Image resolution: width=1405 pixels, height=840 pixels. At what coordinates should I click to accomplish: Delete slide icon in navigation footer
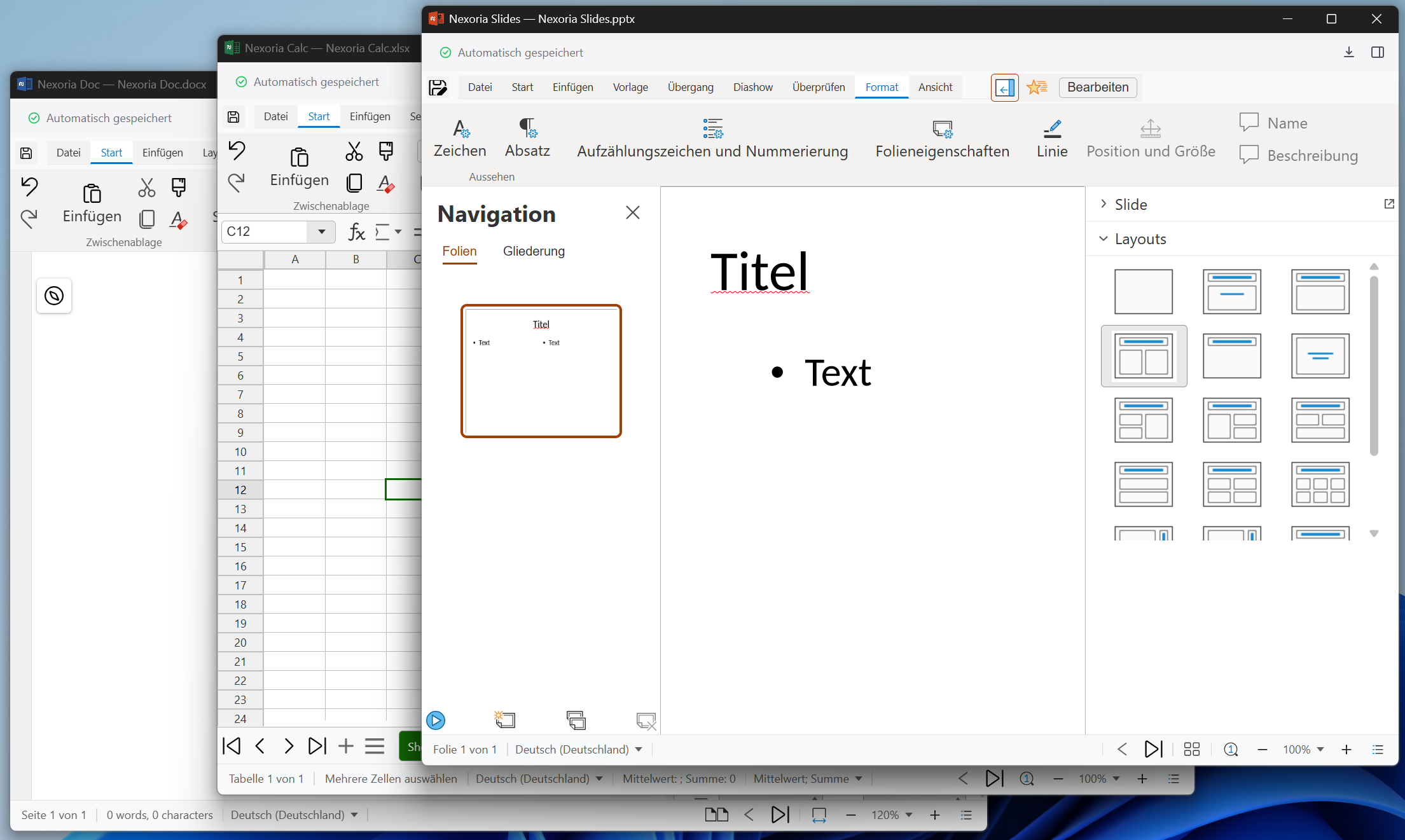click(646, 720)
